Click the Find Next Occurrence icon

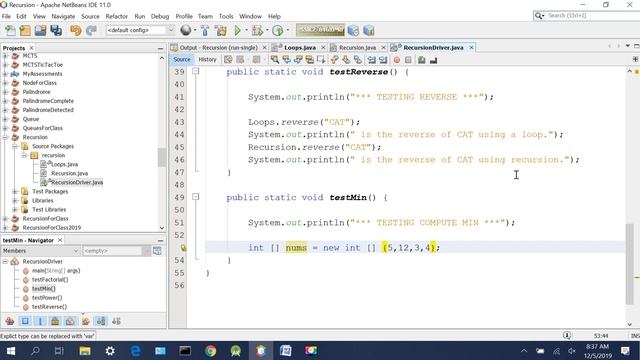point(298,60)
